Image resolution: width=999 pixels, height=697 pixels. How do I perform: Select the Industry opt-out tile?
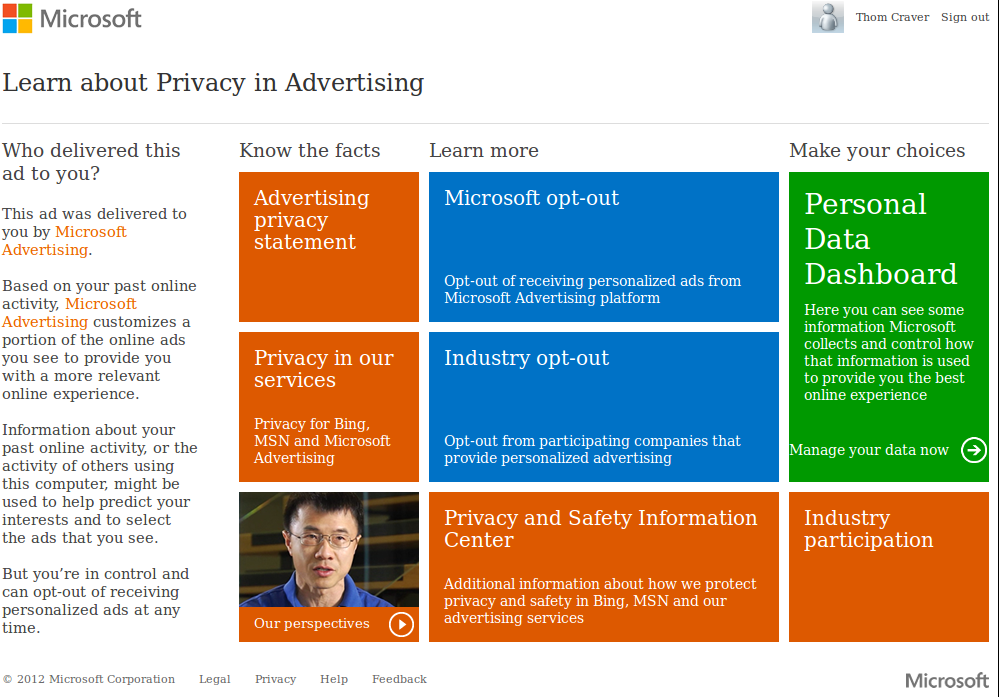pos(603,406)
